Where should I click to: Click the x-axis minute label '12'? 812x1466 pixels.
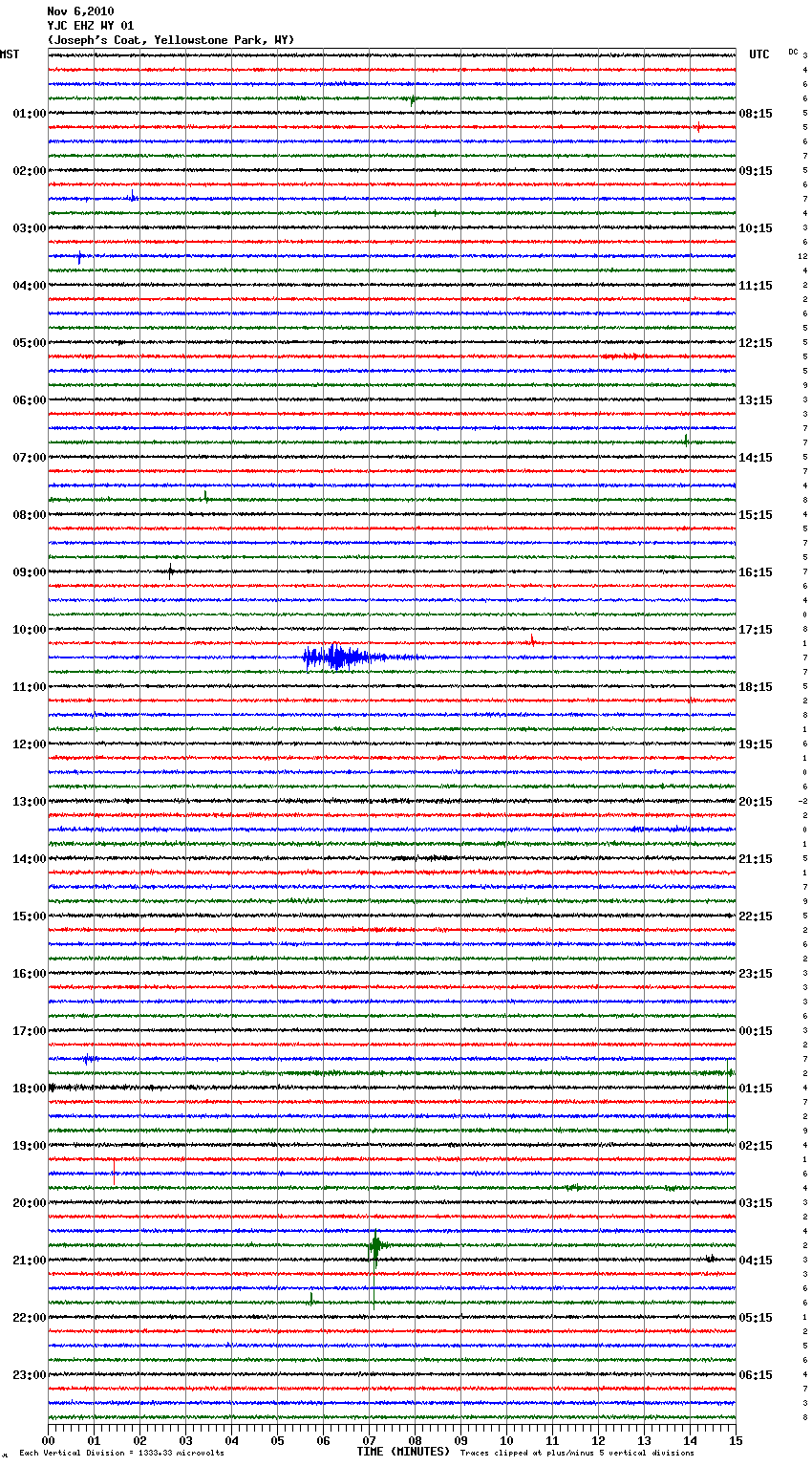coord(598,1440)
